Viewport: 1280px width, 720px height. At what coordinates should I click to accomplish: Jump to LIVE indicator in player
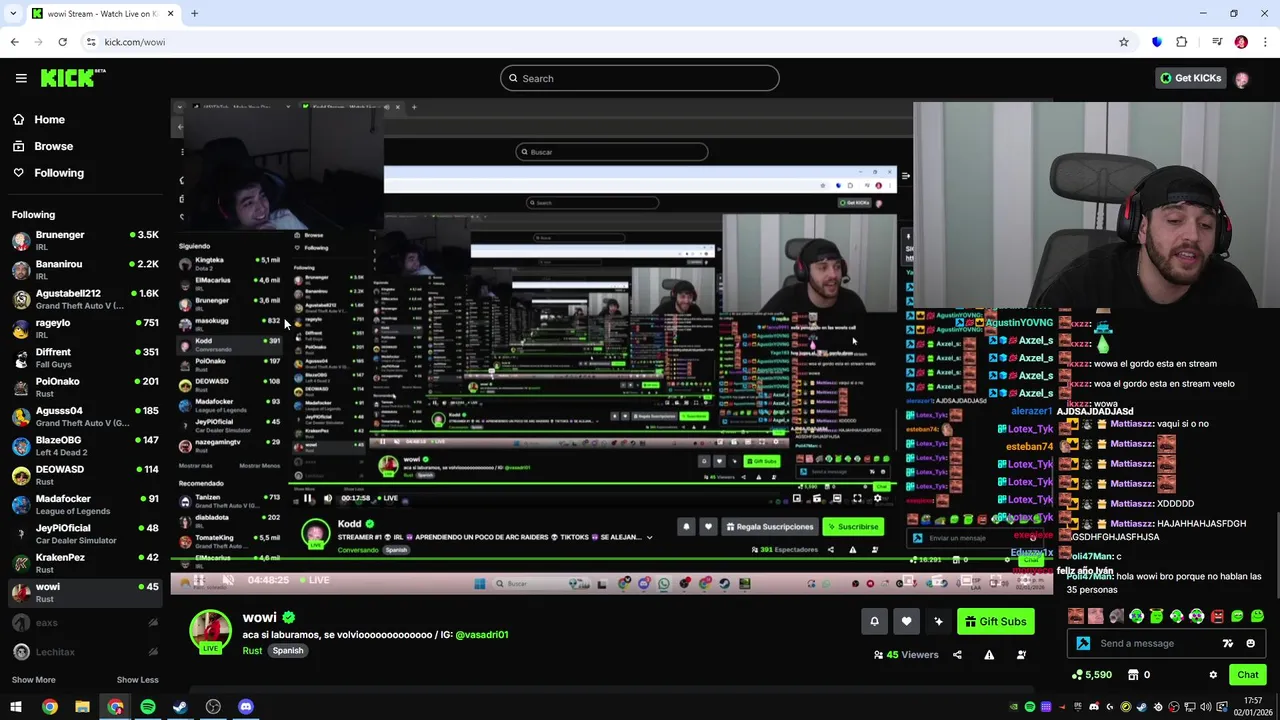315,580
